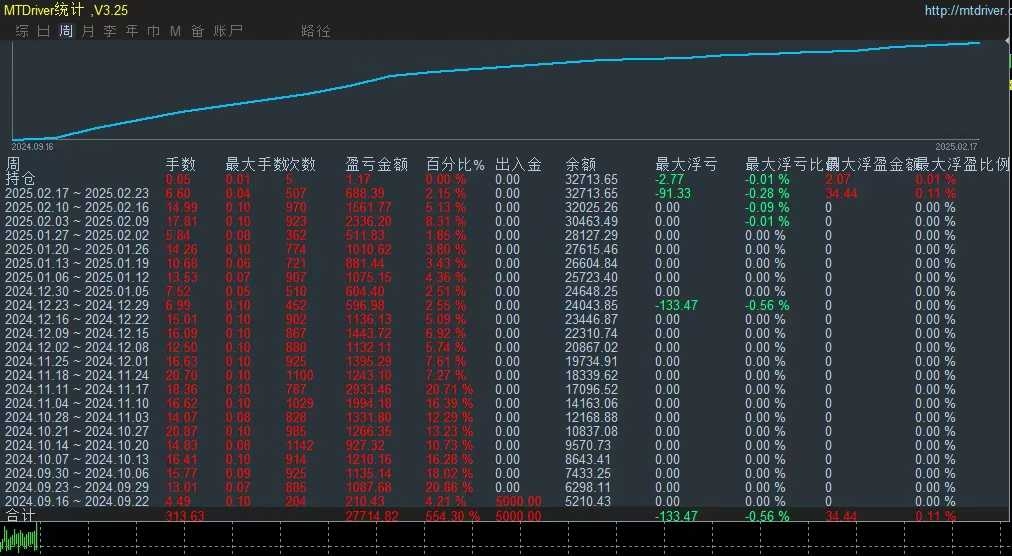Click the 最大浮亏 column header
This screenshot has width=1012, height=556.
[x=685, y=165]
